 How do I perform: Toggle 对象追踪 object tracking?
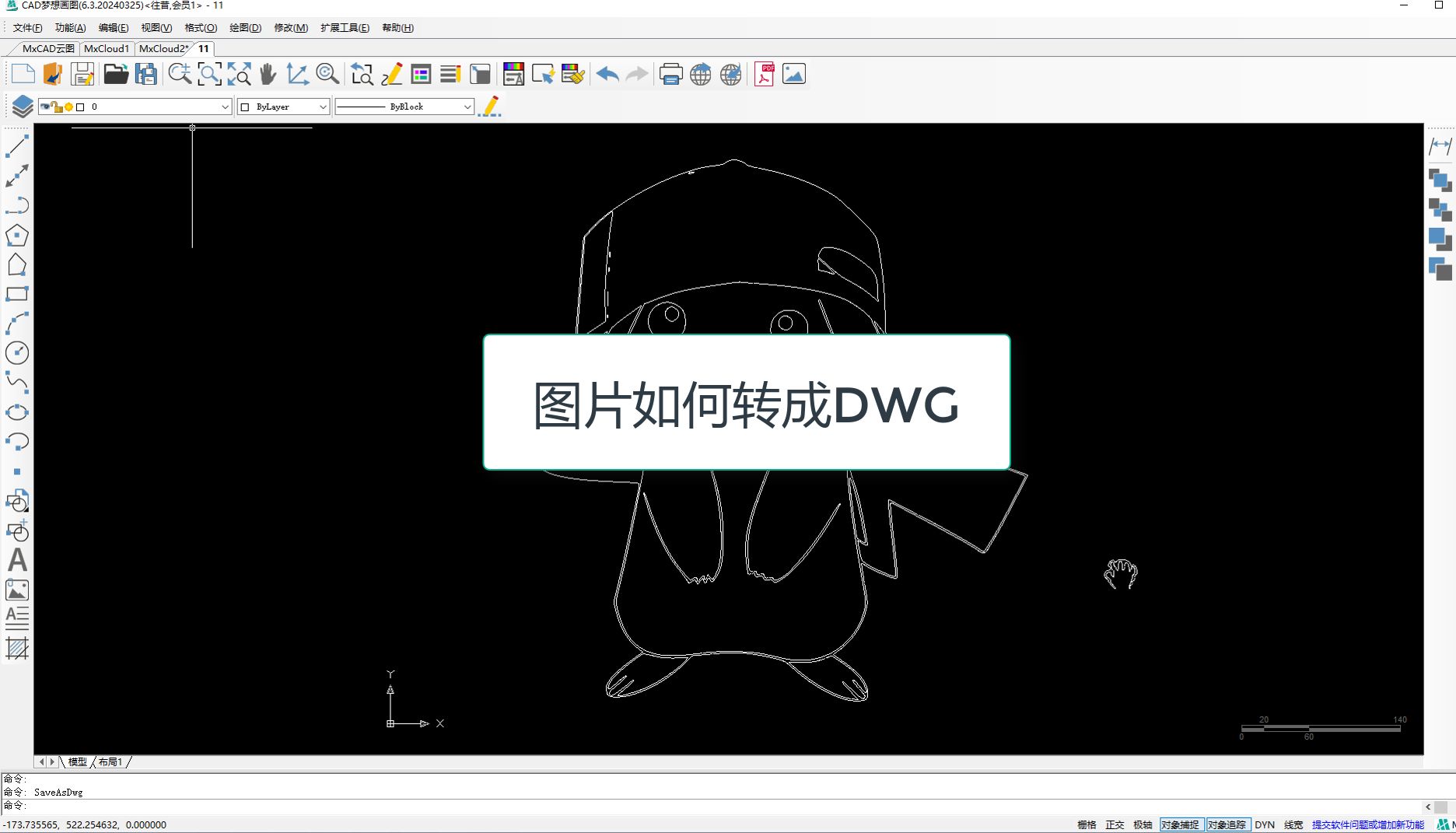coord(1227,824)
